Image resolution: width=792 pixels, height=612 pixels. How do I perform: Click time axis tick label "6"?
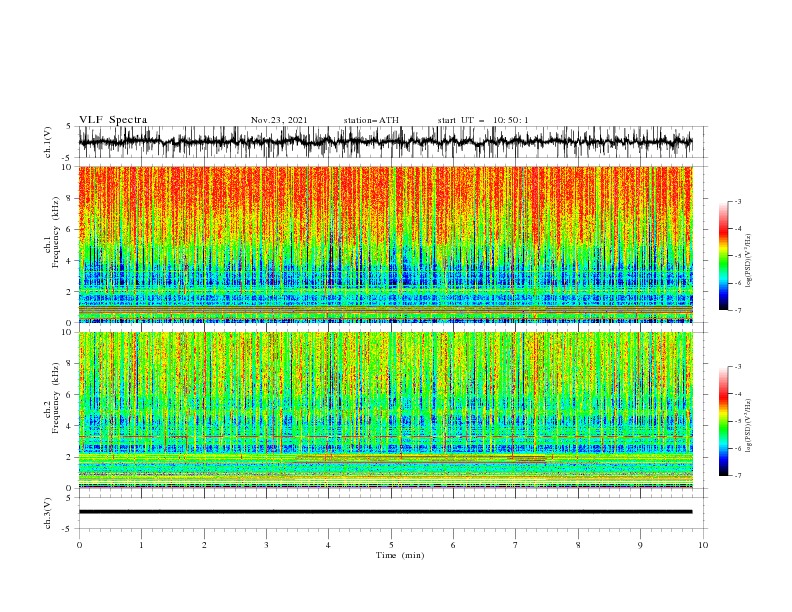click(x=454, y=545)
